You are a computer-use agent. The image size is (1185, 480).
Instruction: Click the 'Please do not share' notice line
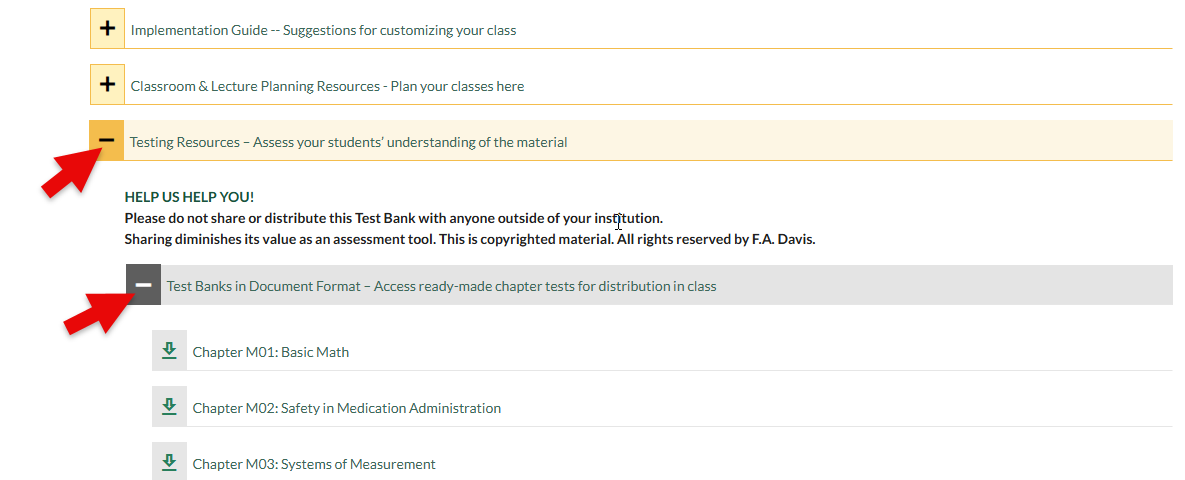(x=393, y=218)
